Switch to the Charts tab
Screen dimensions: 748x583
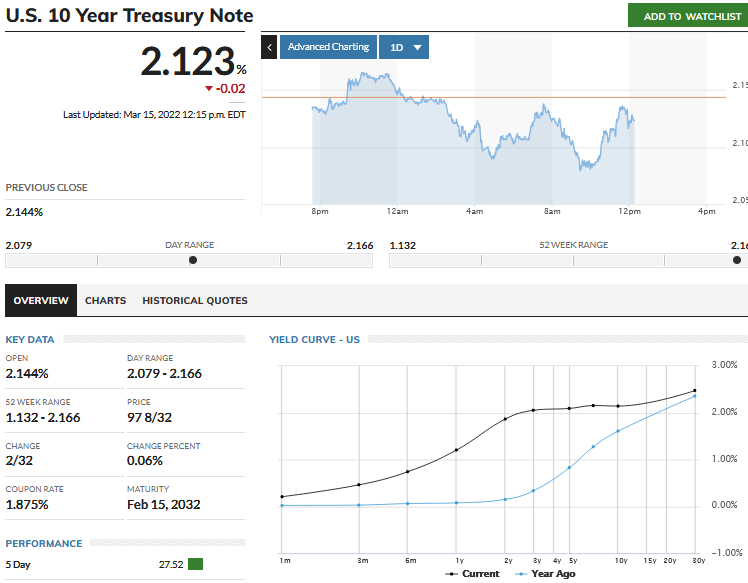click(105, 301)
